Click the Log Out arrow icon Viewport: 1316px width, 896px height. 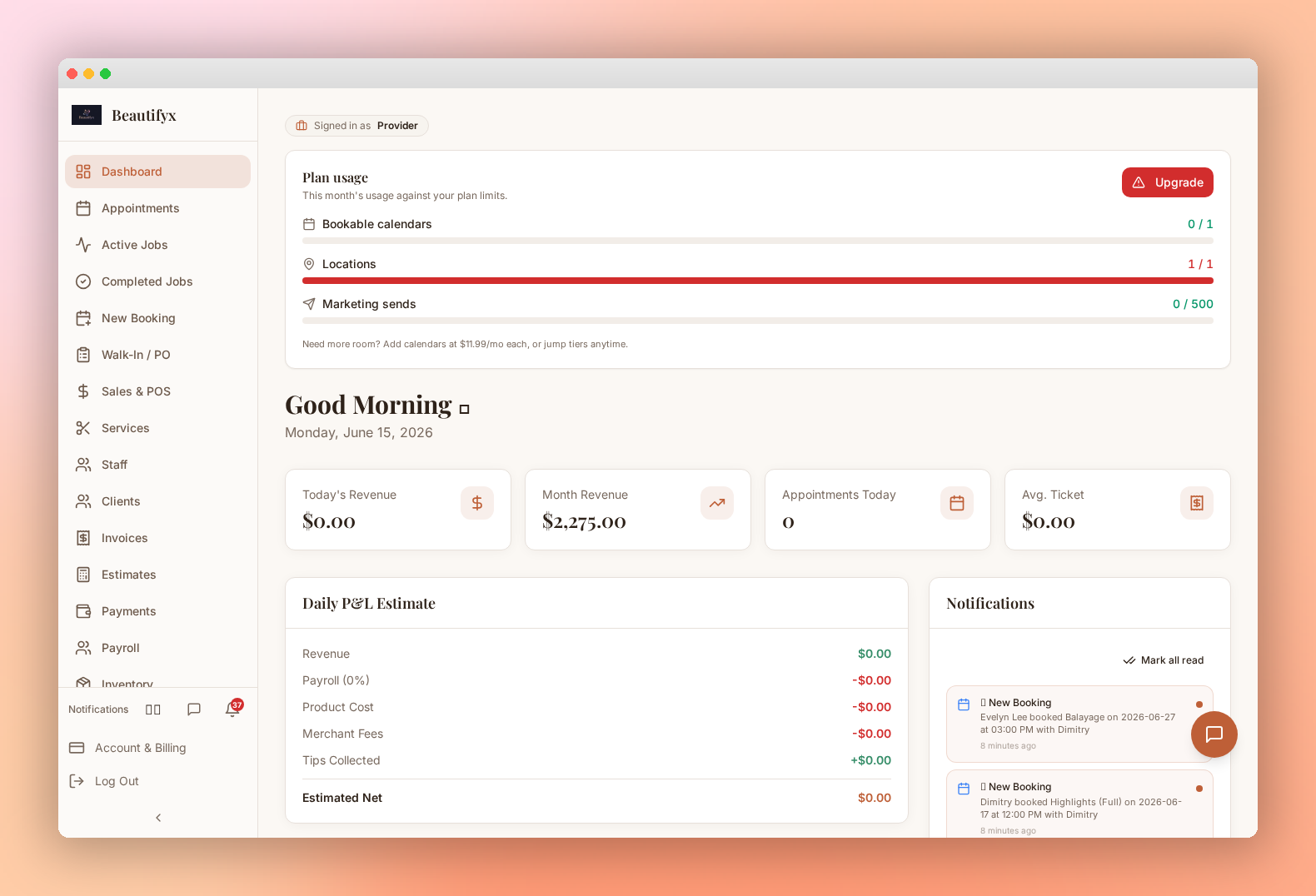point(77,781)
